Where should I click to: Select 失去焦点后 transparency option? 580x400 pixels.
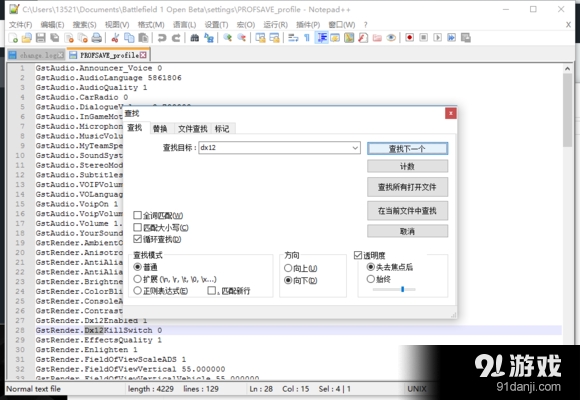[x=370, y=267]
